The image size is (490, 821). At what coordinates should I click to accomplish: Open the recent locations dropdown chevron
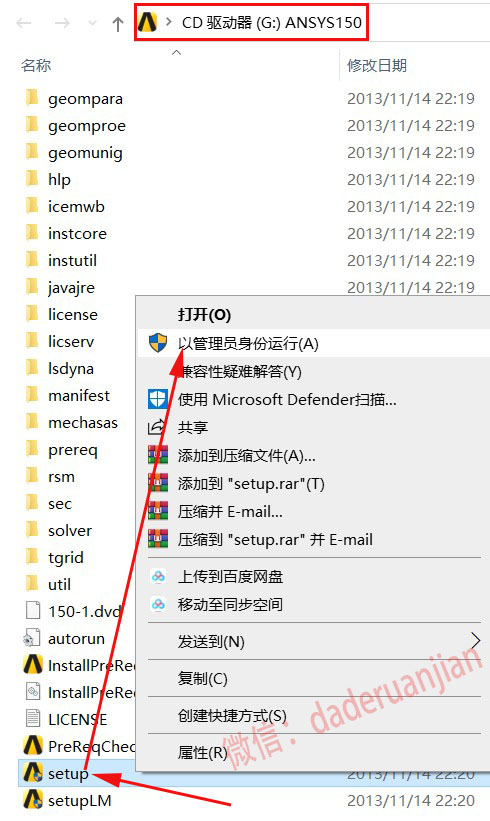tap(92, 23)
